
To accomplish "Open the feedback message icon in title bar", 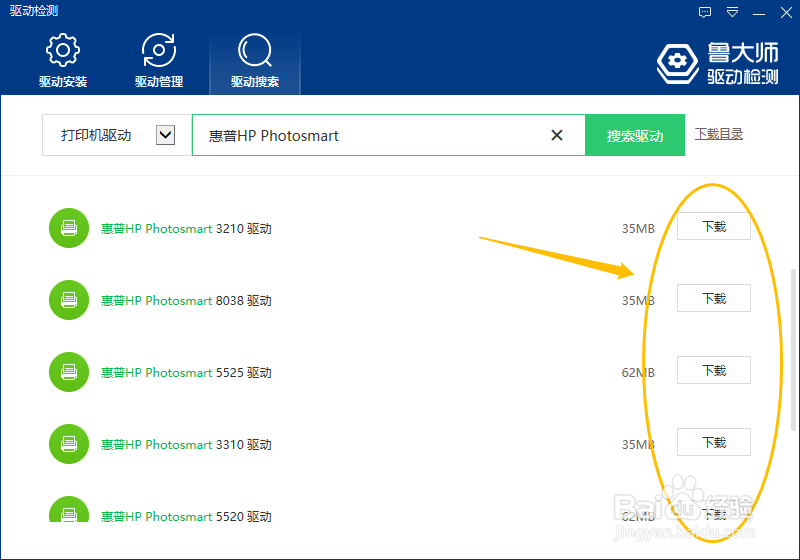I will 705,12.
